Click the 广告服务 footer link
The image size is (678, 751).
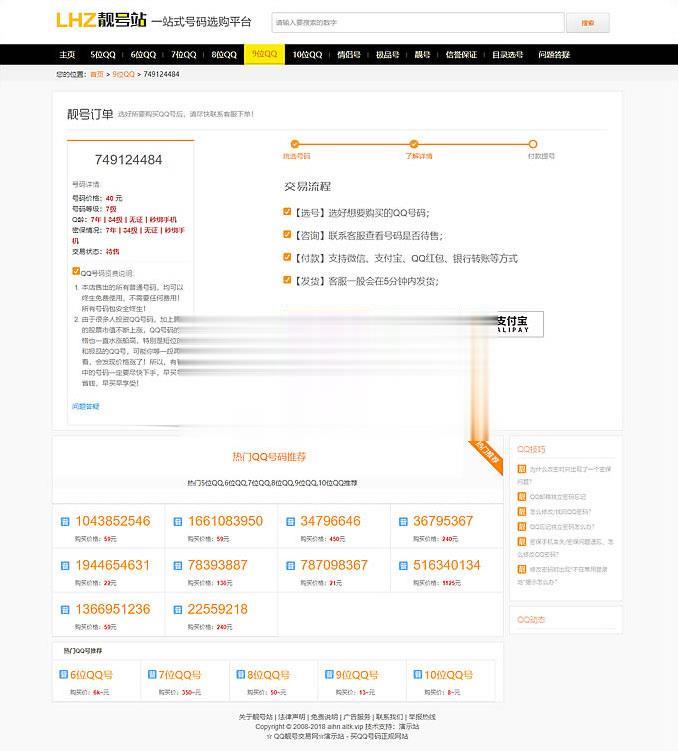click(357, 717)
